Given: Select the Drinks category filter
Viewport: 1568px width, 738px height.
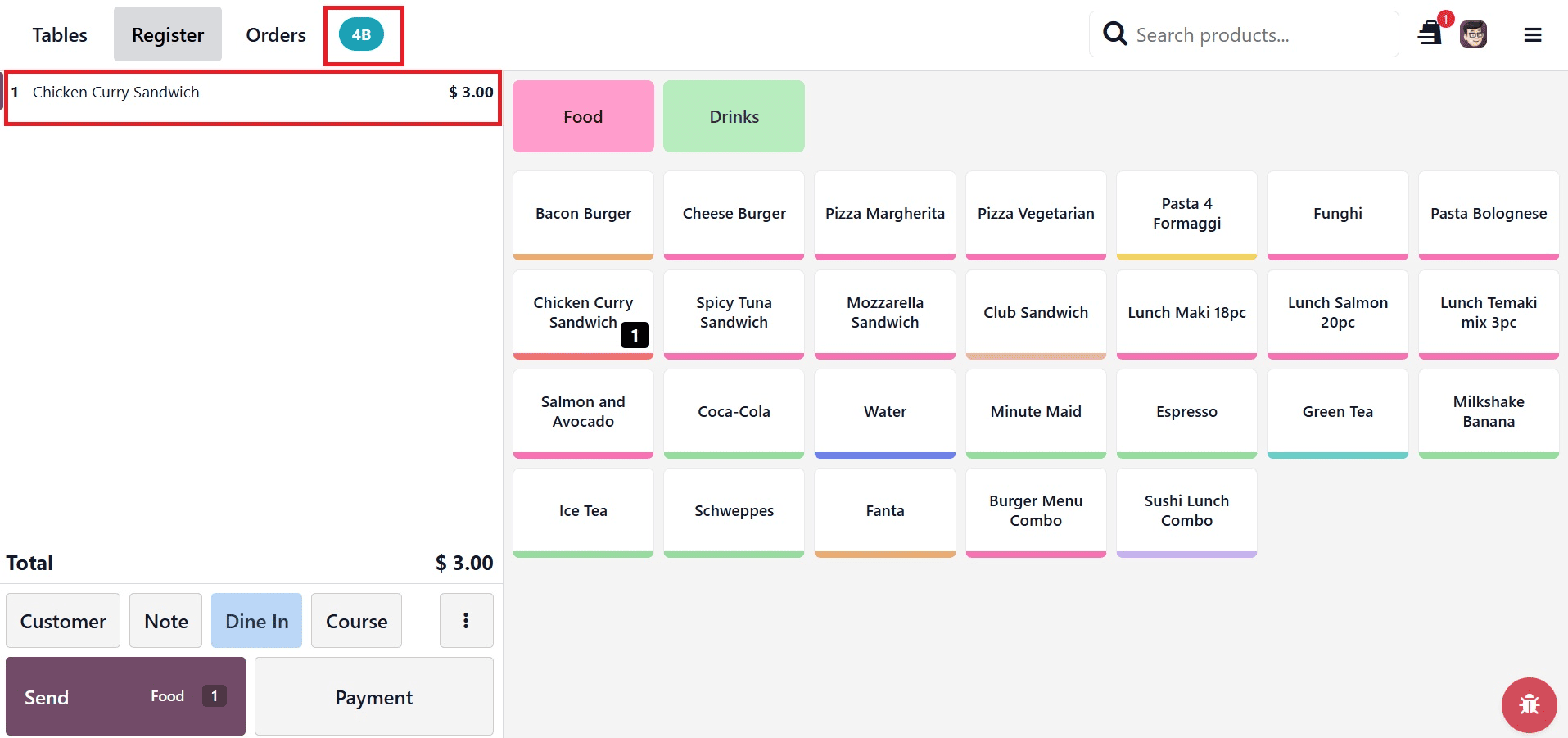Looking at the screenshot, I should point(733,115).
